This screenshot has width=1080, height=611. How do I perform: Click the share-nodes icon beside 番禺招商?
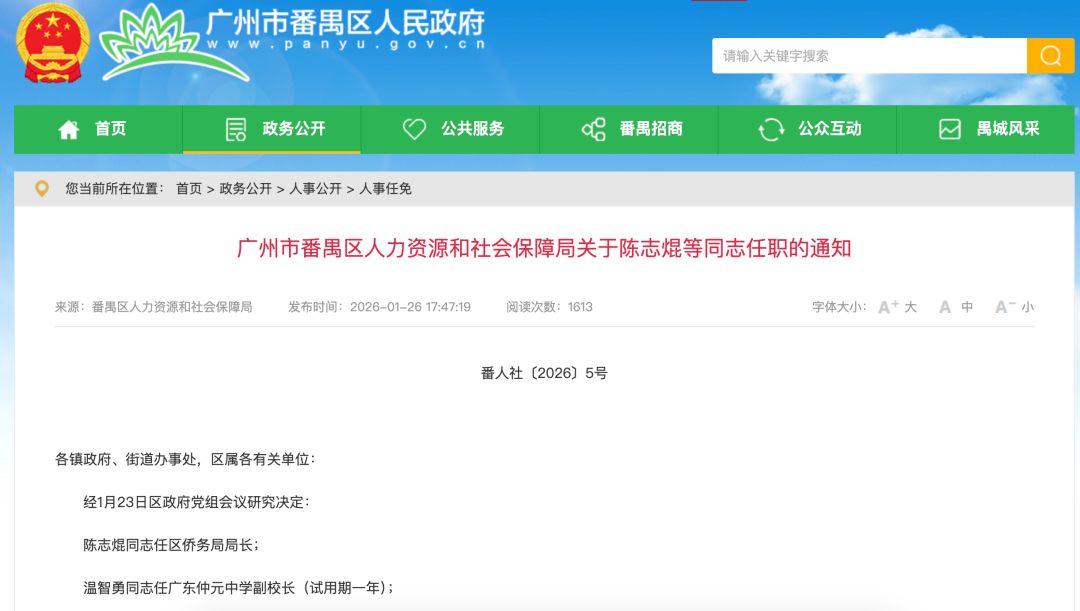[x=593, y=129]
